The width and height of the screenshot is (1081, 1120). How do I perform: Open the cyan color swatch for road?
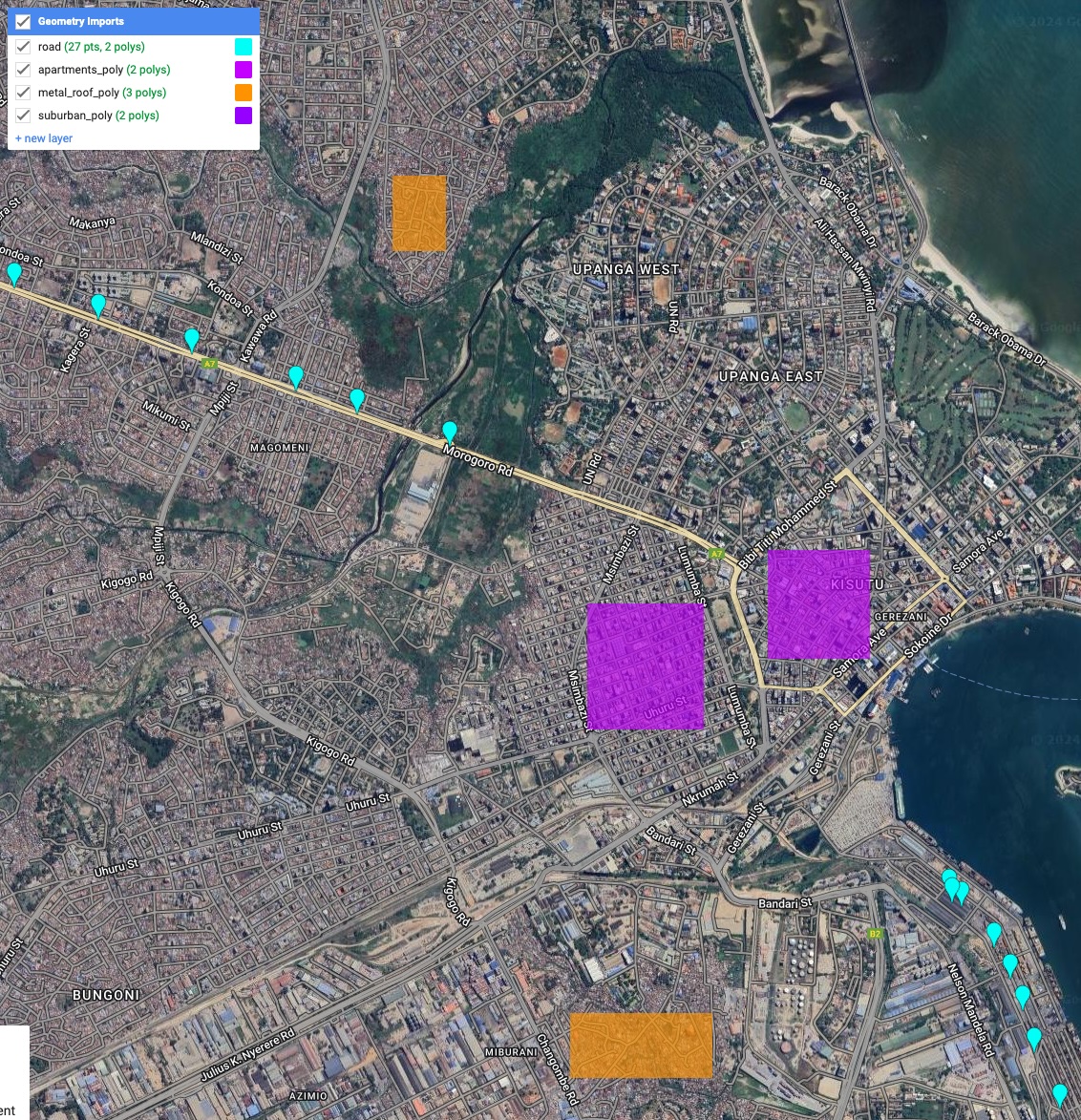243,47
